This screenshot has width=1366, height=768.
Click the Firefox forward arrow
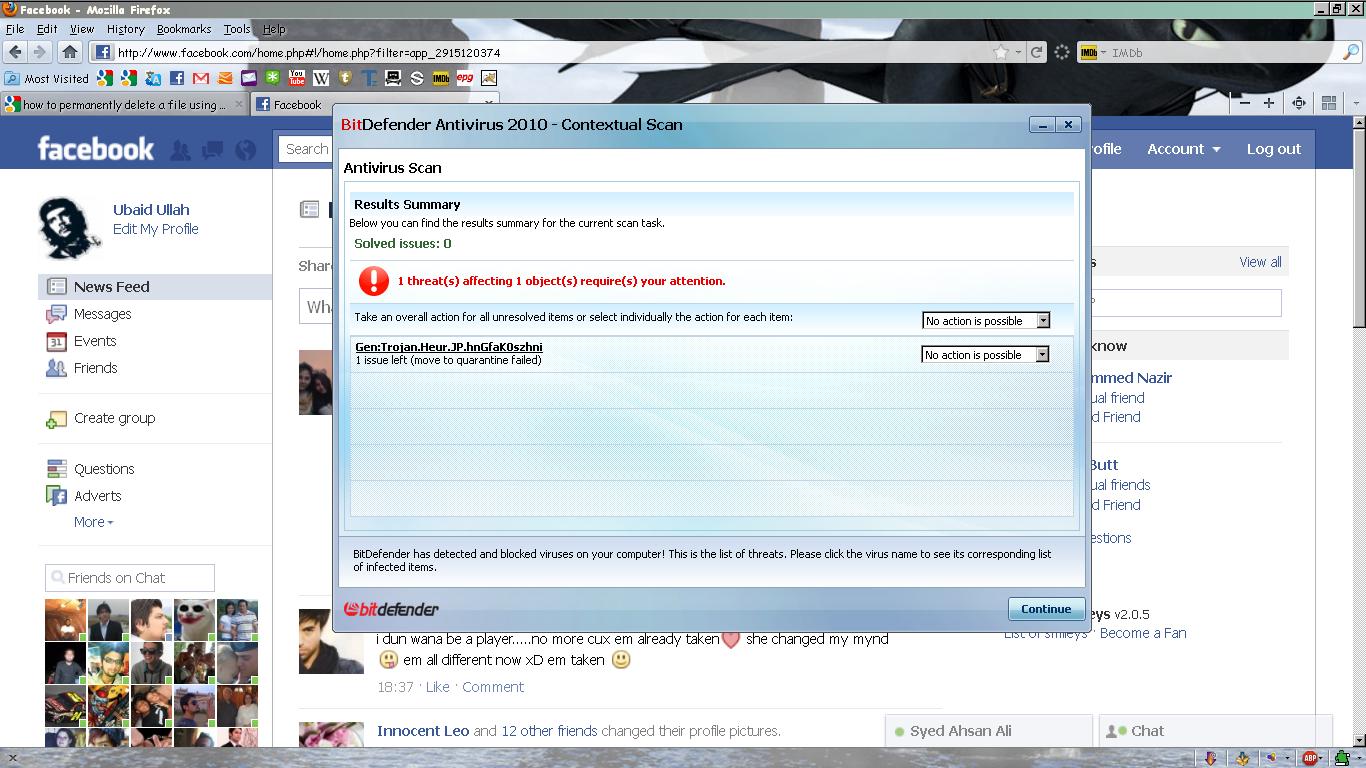pos(40,52)
